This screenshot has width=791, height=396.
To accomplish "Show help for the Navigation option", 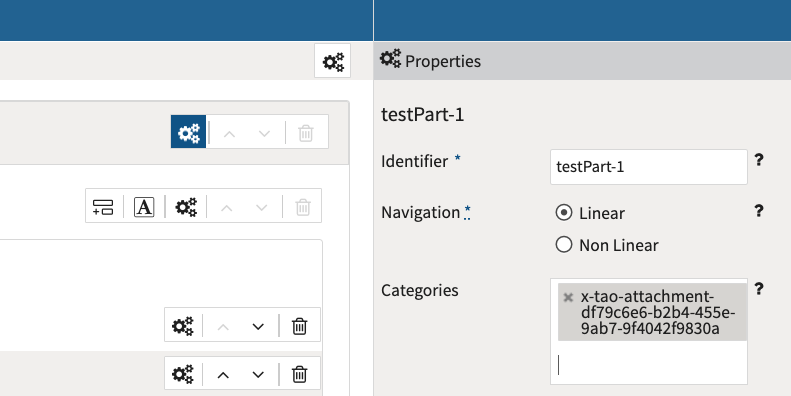I will click(x=758, y=211).
